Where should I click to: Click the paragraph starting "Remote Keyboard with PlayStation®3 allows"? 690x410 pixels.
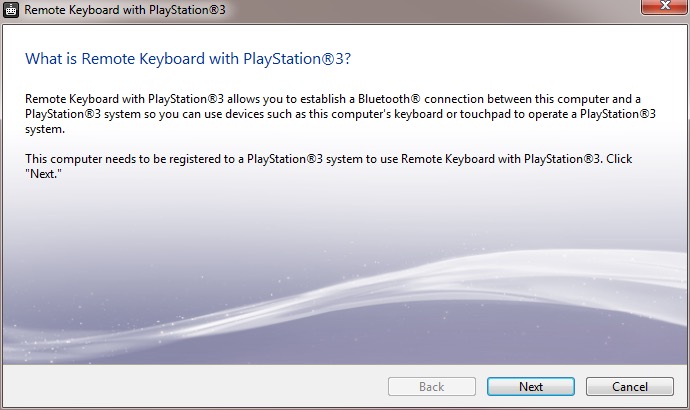pos(340,113)
